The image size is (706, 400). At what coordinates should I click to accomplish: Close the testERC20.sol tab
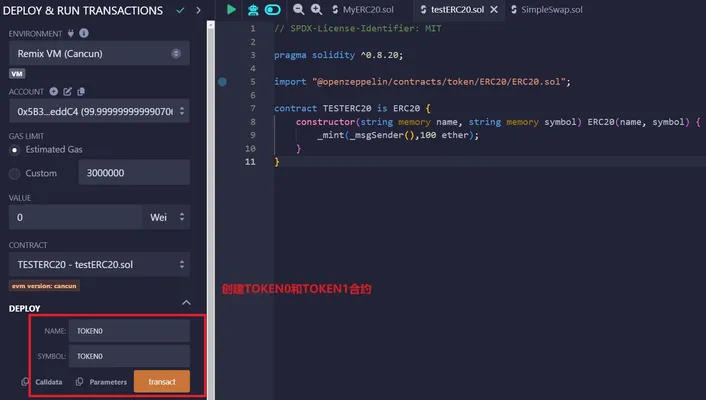494,9
